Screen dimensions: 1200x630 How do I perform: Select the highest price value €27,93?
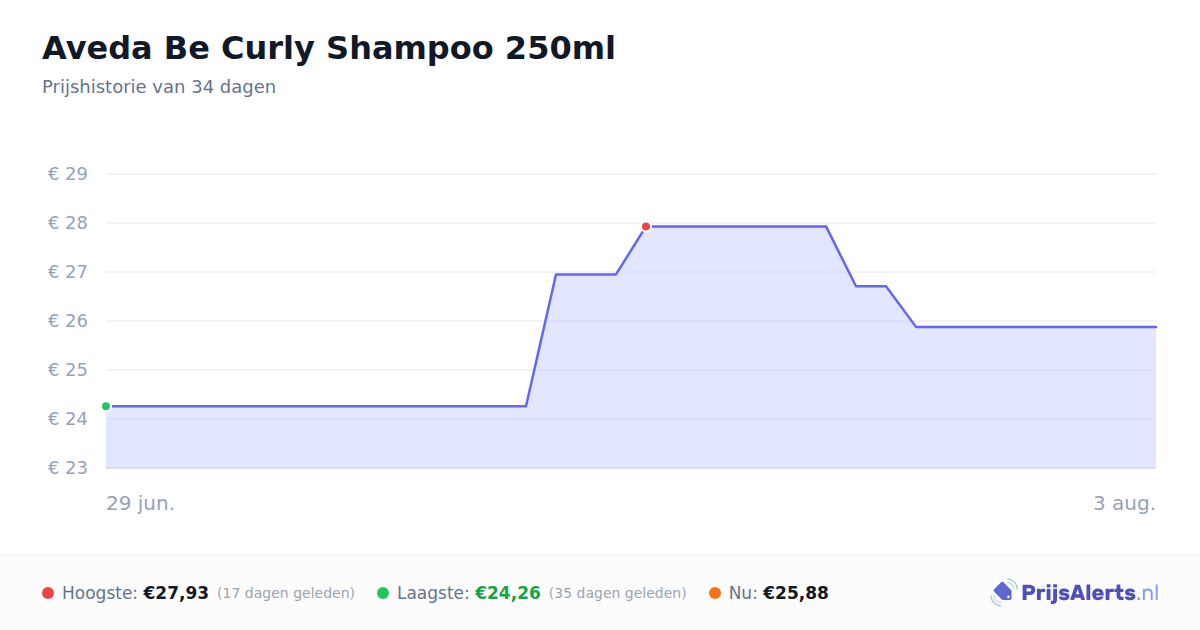point(176,594)
